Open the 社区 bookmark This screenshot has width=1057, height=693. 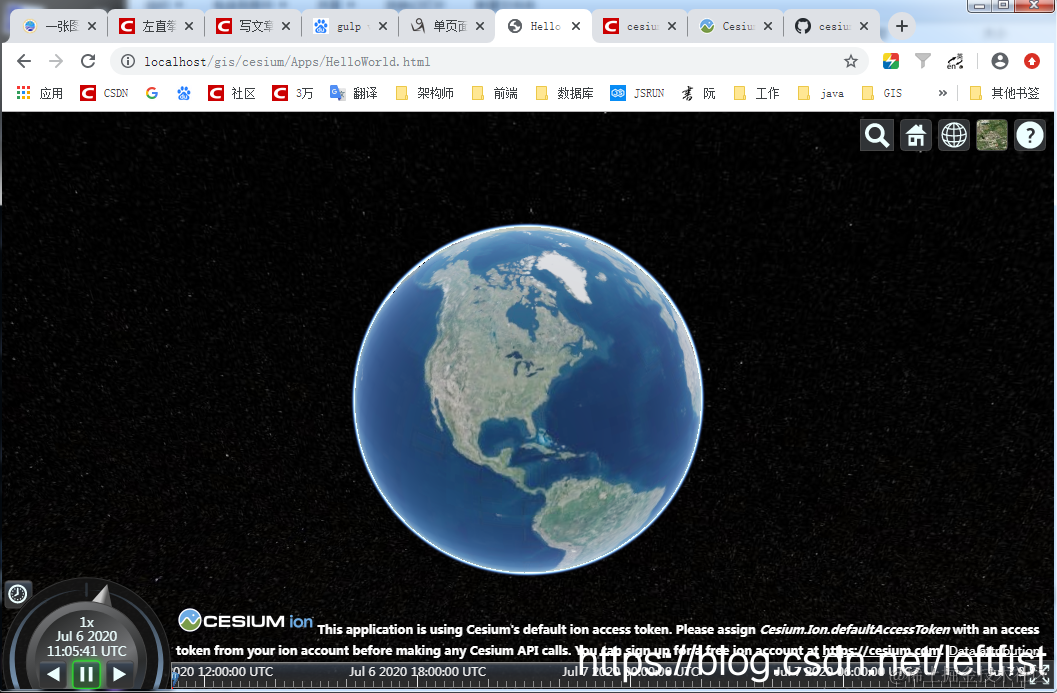point(232,93)
